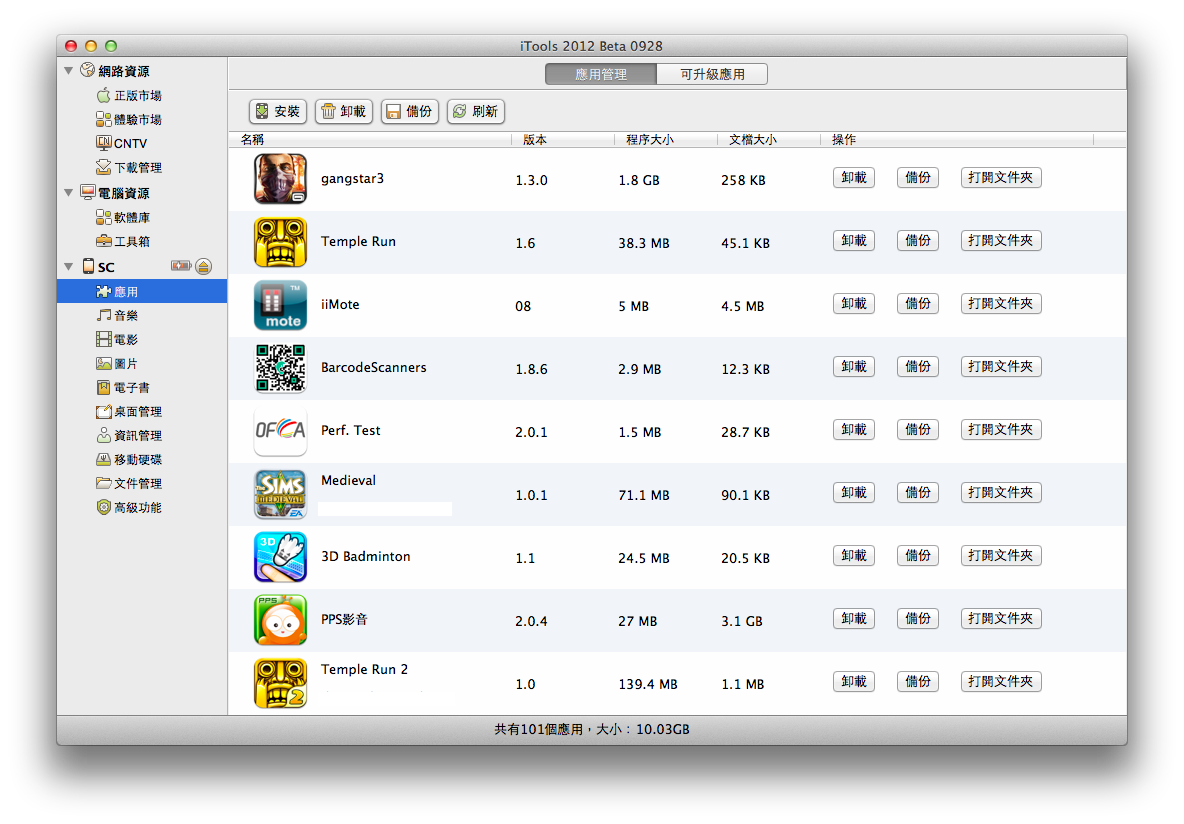Open 音樂 in the sidebar
The image size is (1184, 824).
click(x=126, y=315)
